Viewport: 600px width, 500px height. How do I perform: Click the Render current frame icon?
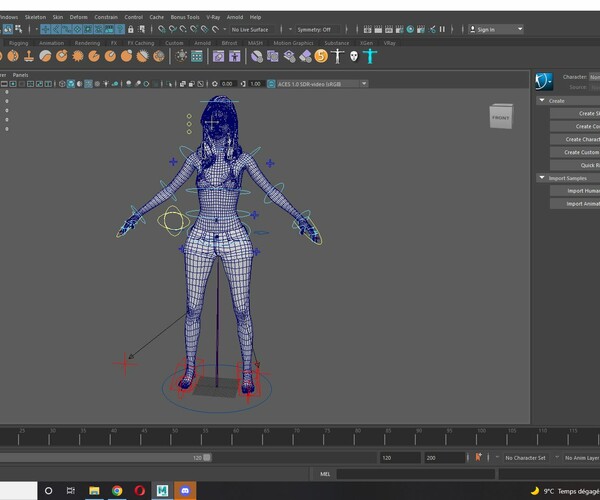[378, 29]
